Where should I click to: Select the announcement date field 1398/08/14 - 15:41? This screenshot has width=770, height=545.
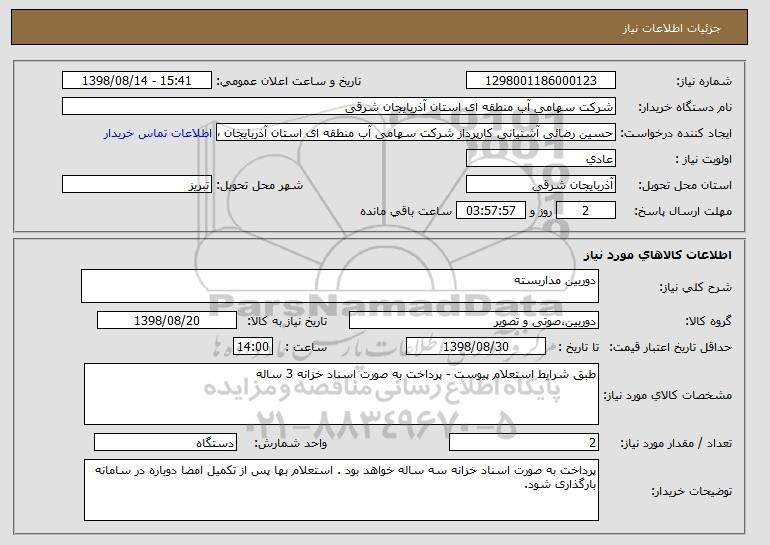(137, 81)
